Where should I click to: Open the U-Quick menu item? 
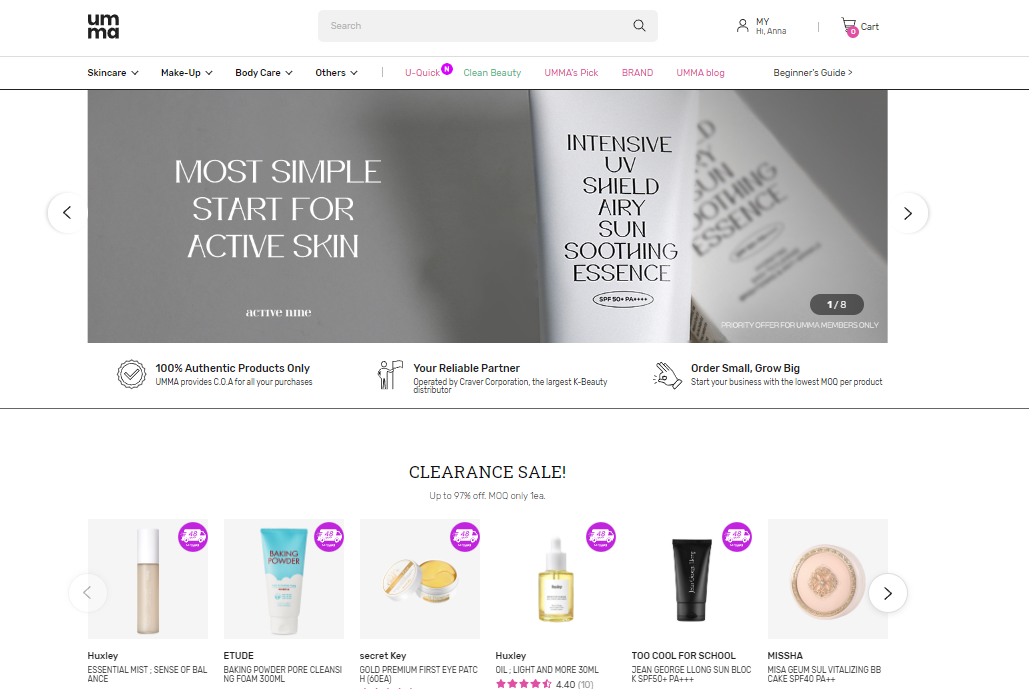tap(423, 73)
